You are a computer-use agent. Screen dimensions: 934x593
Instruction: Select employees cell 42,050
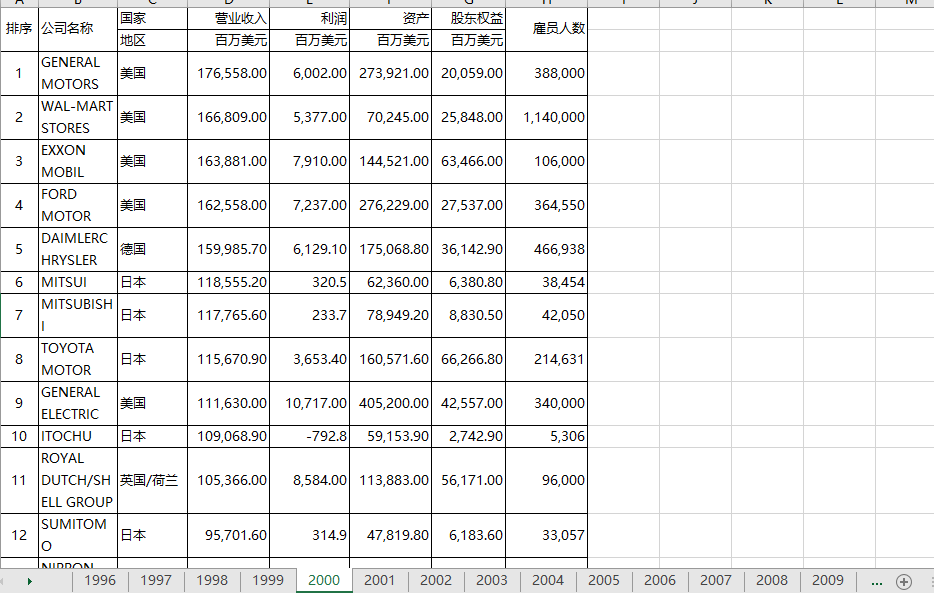pos(547,316)
